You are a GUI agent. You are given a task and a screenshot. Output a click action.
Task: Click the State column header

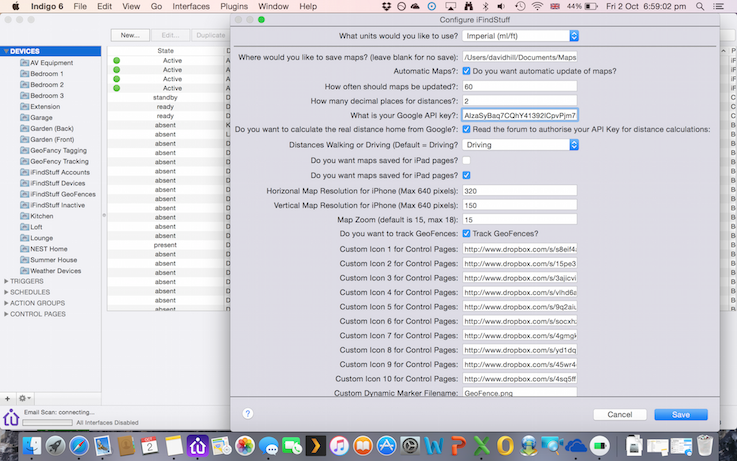coord(165,50)
